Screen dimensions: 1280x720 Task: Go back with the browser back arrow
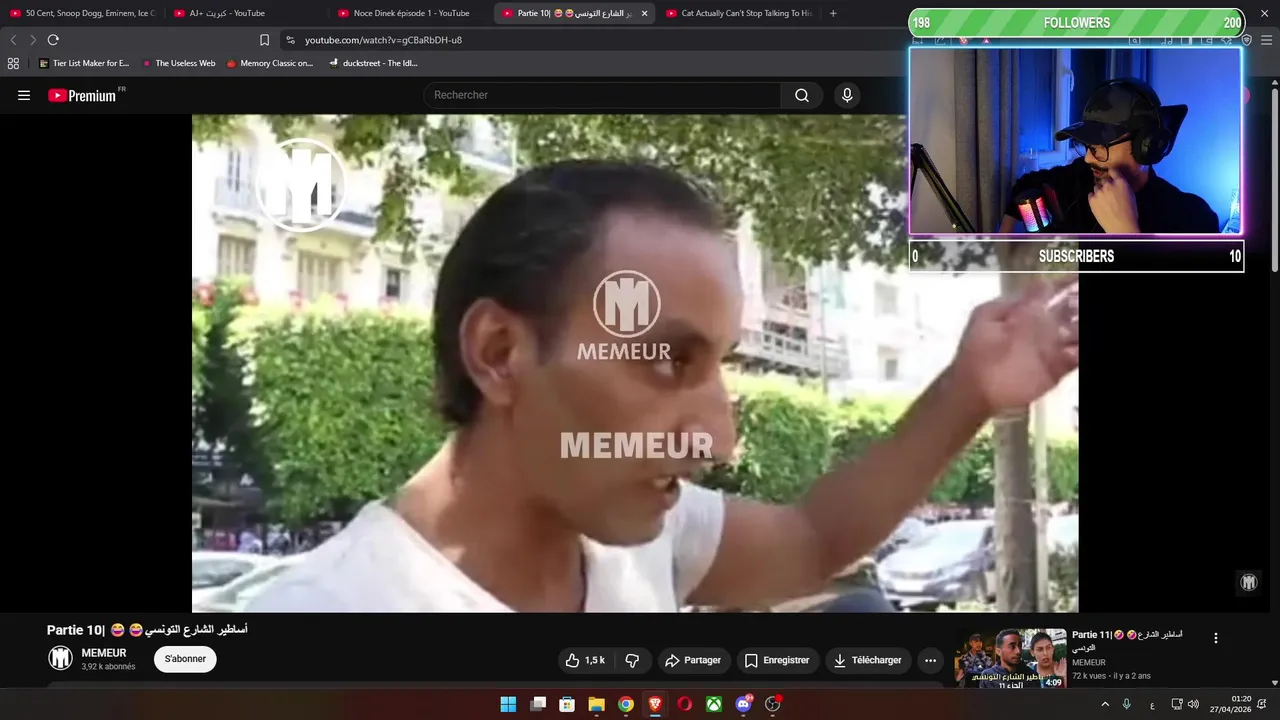[13, 40]
